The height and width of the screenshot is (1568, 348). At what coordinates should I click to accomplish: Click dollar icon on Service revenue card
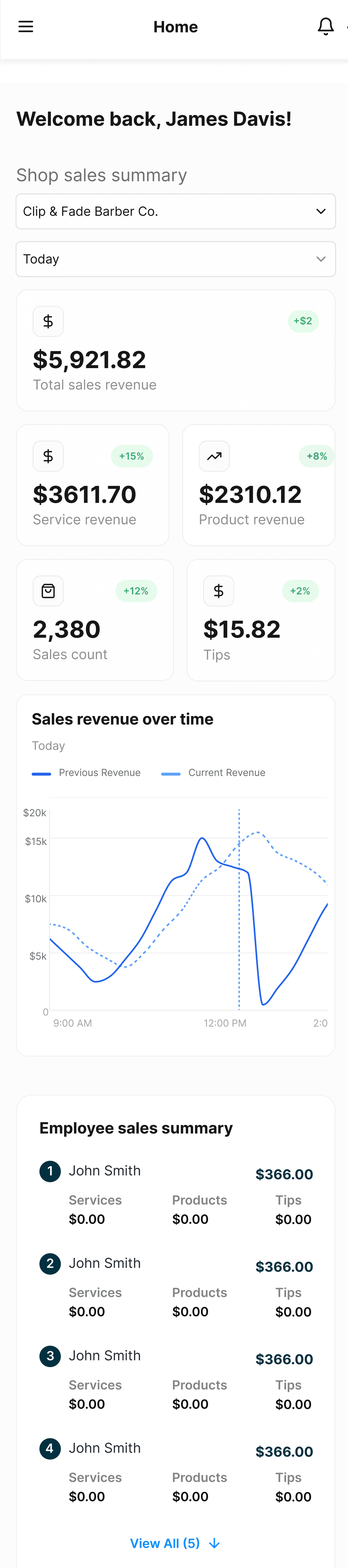48,456
